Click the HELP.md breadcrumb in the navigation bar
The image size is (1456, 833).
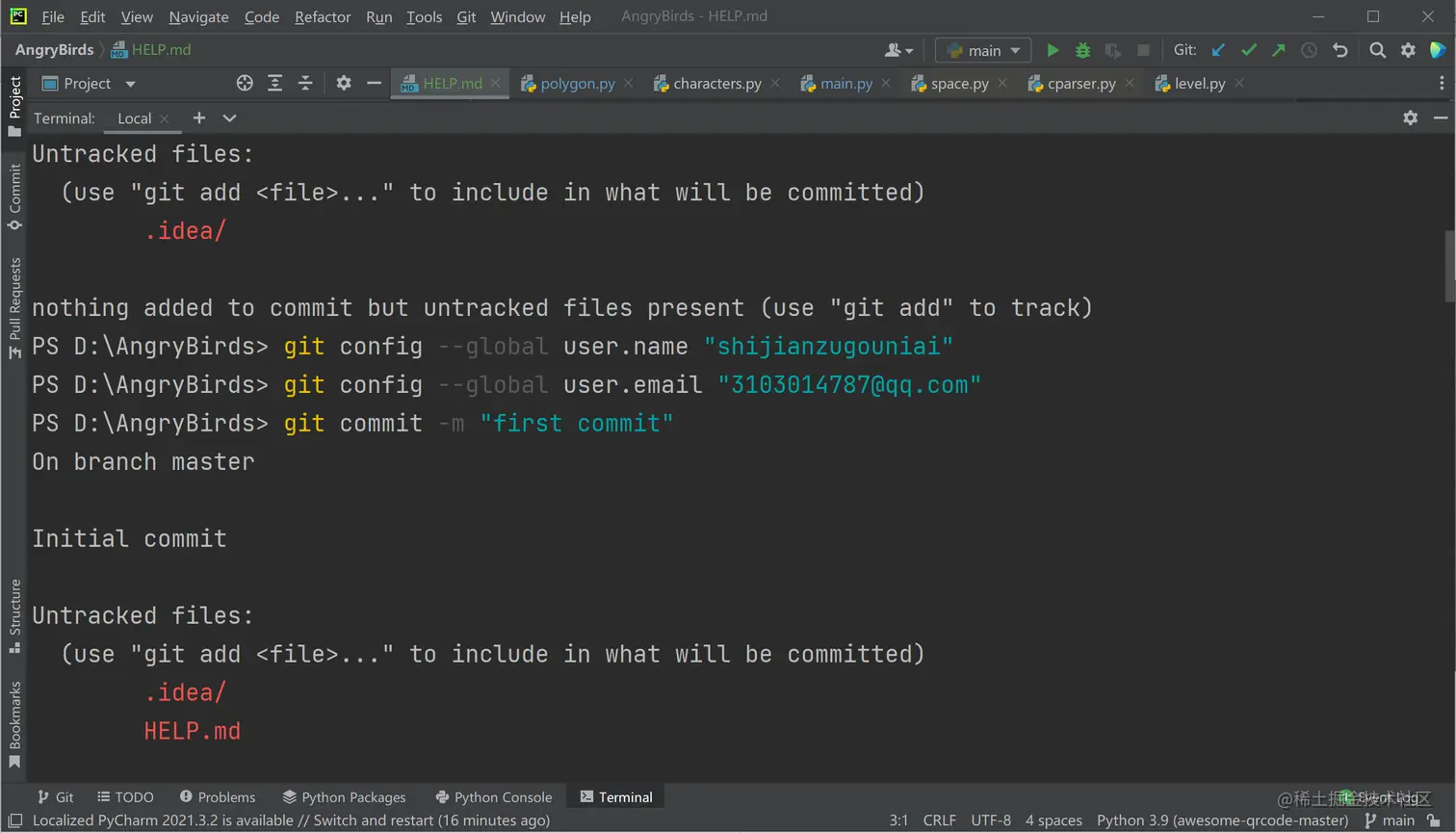point(151,50)
